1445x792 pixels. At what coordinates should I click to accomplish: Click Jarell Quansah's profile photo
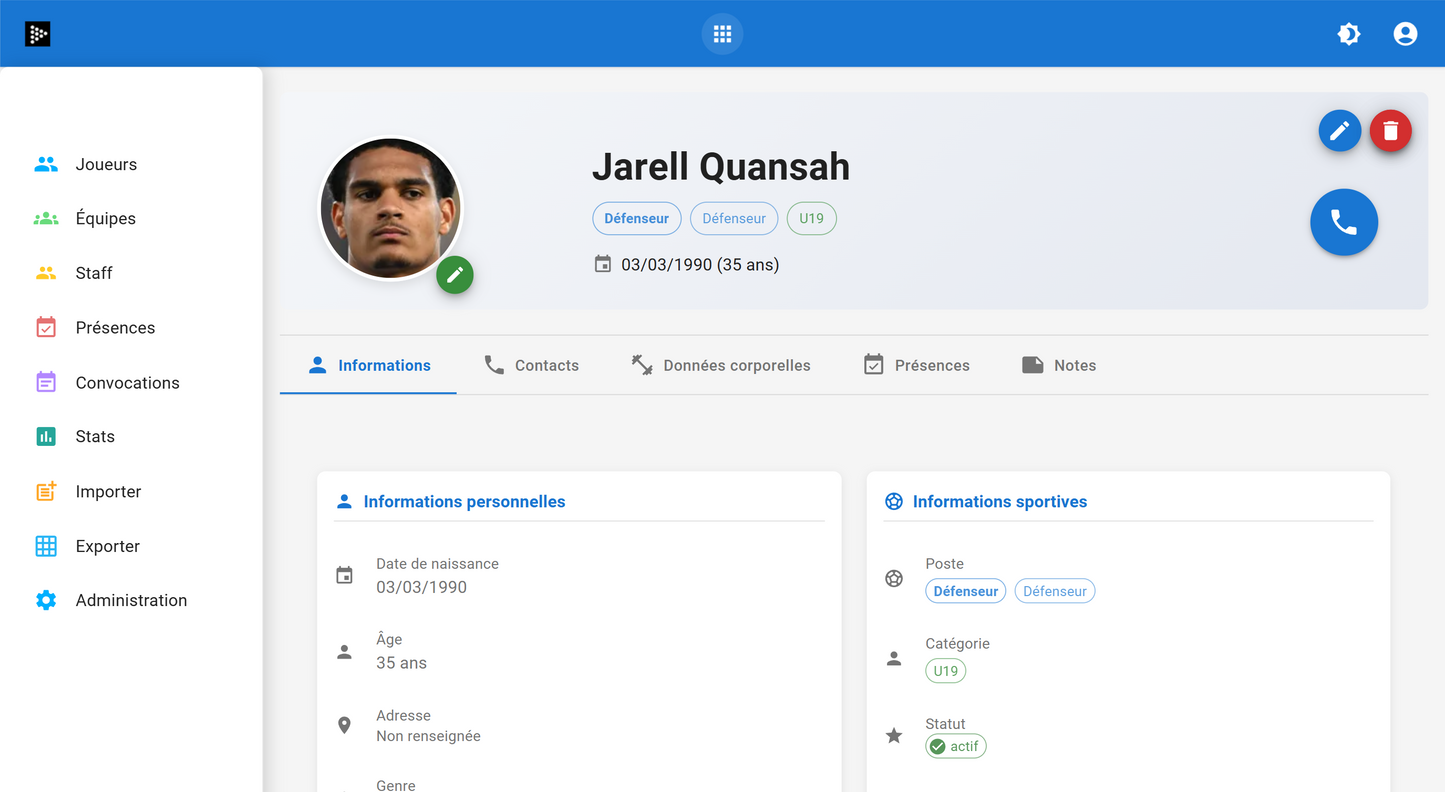(391, 207)
